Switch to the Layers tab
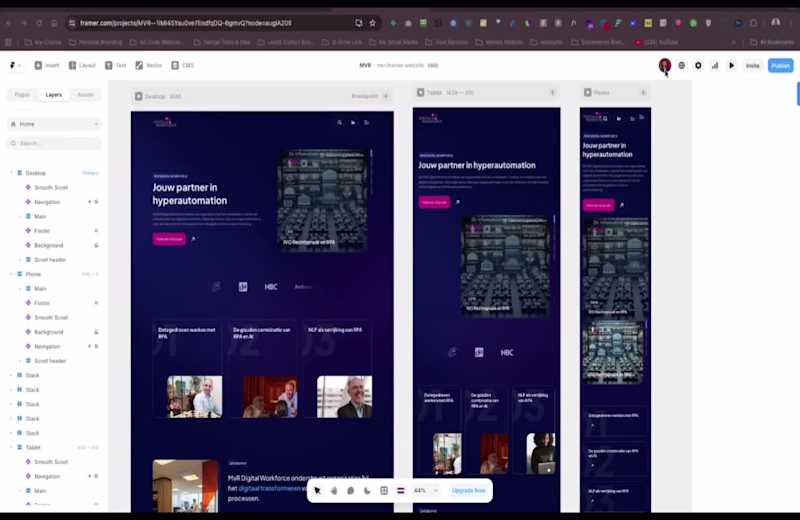The width and height of the screenshot is (800, 520). tap(54, 94)
